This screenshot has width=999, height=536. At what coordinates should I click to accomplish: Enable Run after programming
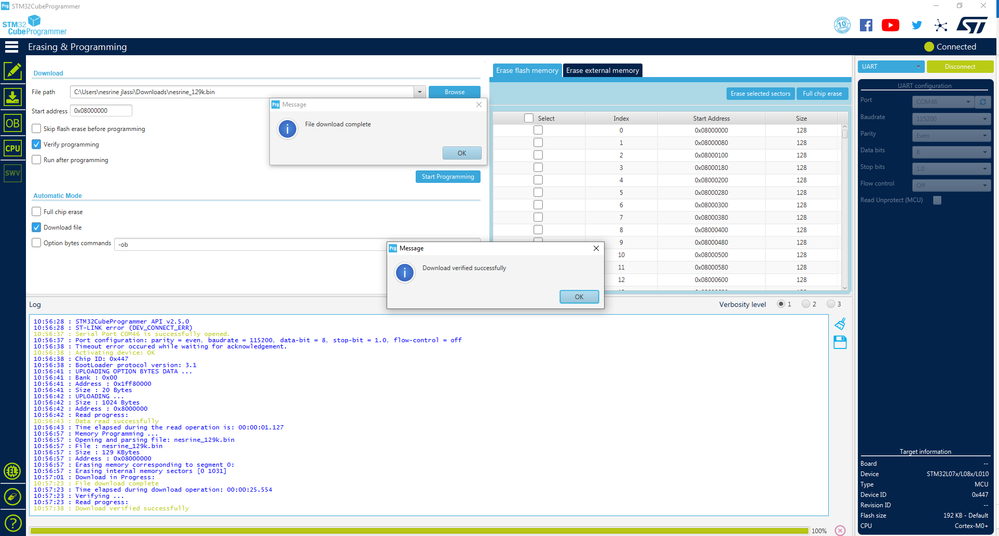click(36, 160)
